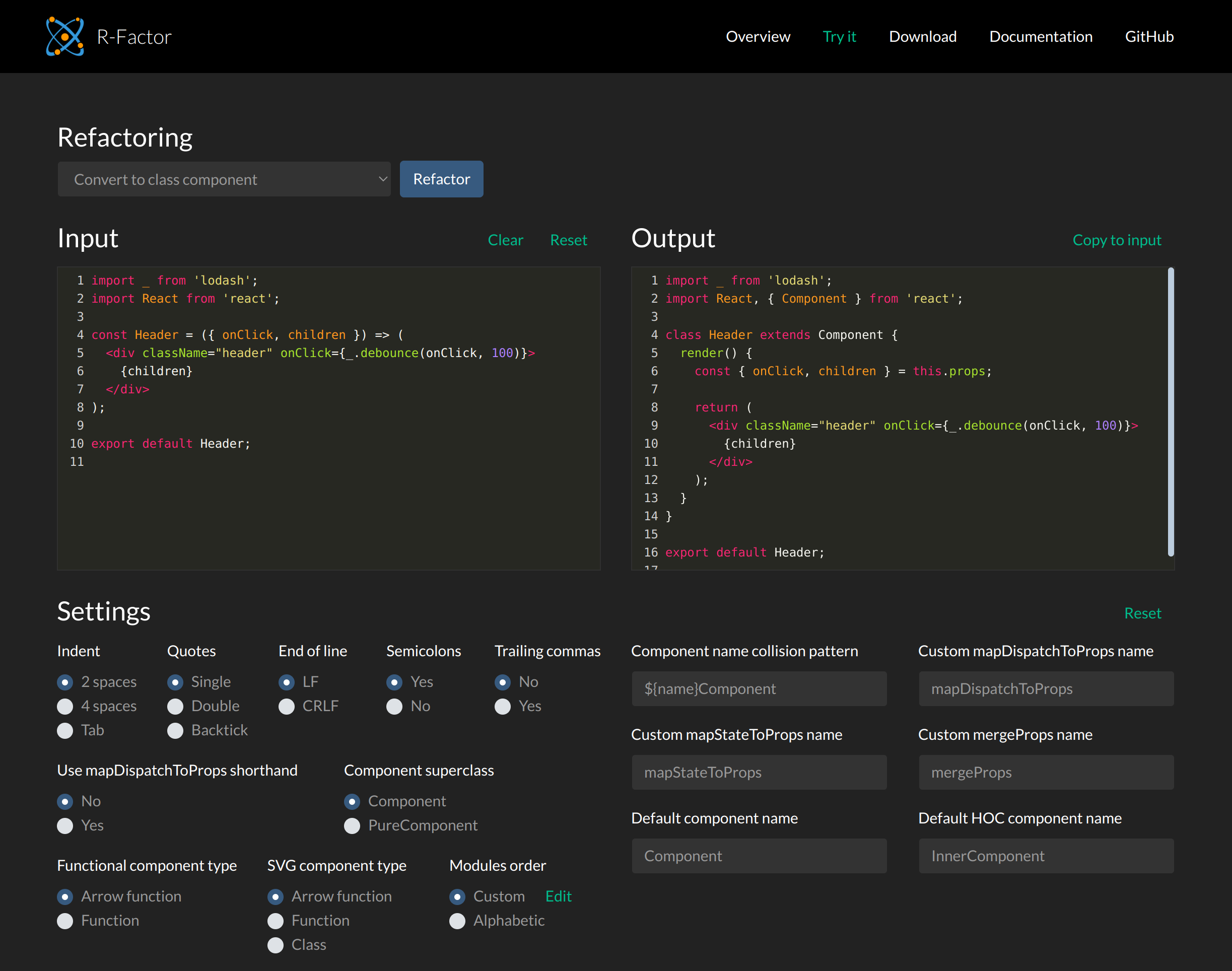1232x971 pixels.
Task: Select Function for Functional component type
Action: [65, 921]
